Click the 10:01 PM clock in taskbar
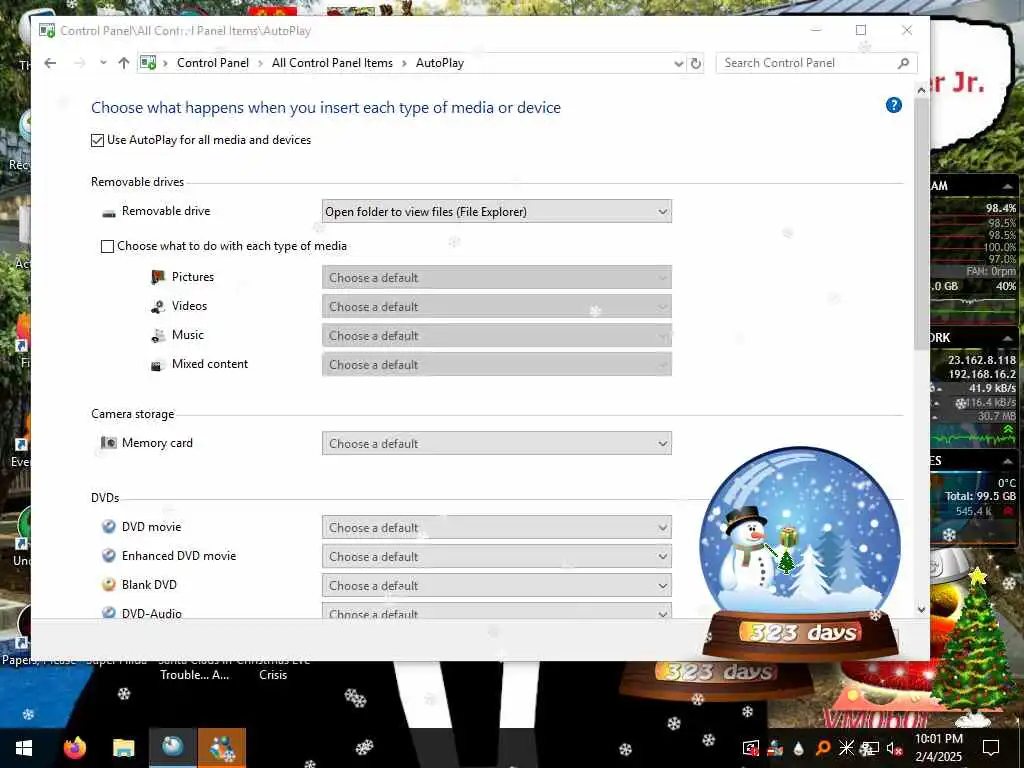The height and width of the screenshot is (768, 1024). pyautogui.click(x=938, y=739)
